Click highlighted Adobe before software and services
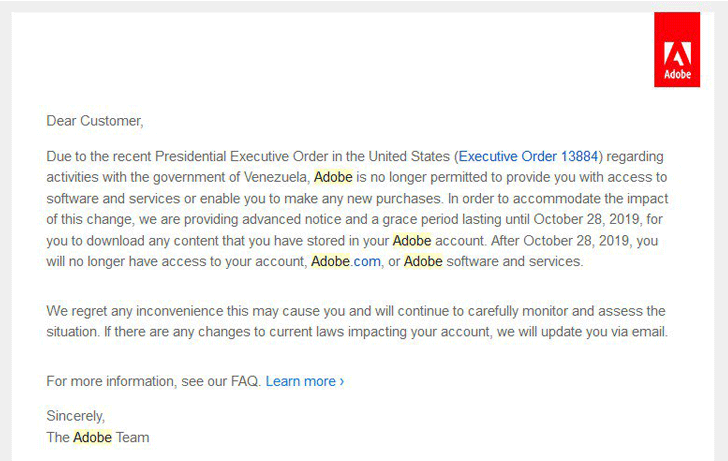The image size is (728, 461). pos(423,261)
